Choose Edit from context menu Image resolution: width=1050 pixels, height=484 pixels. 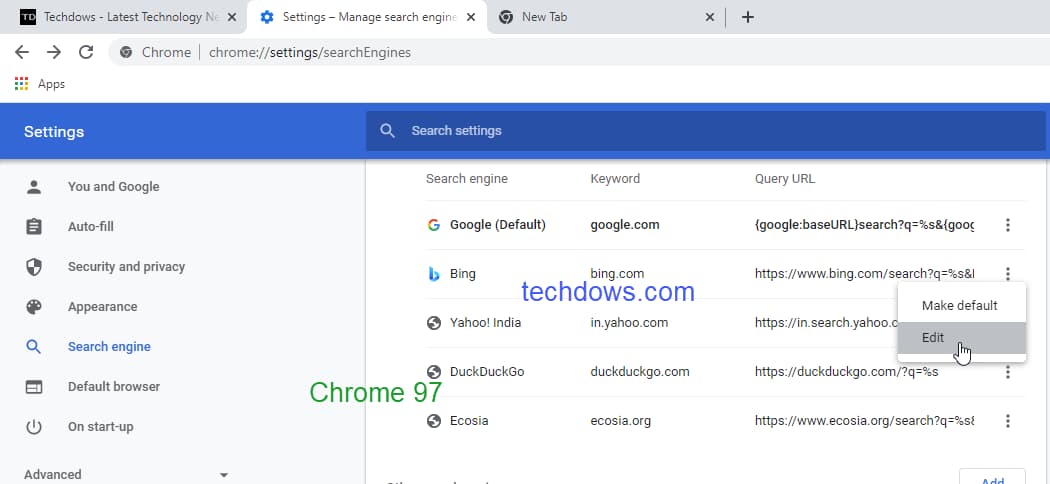961,338
